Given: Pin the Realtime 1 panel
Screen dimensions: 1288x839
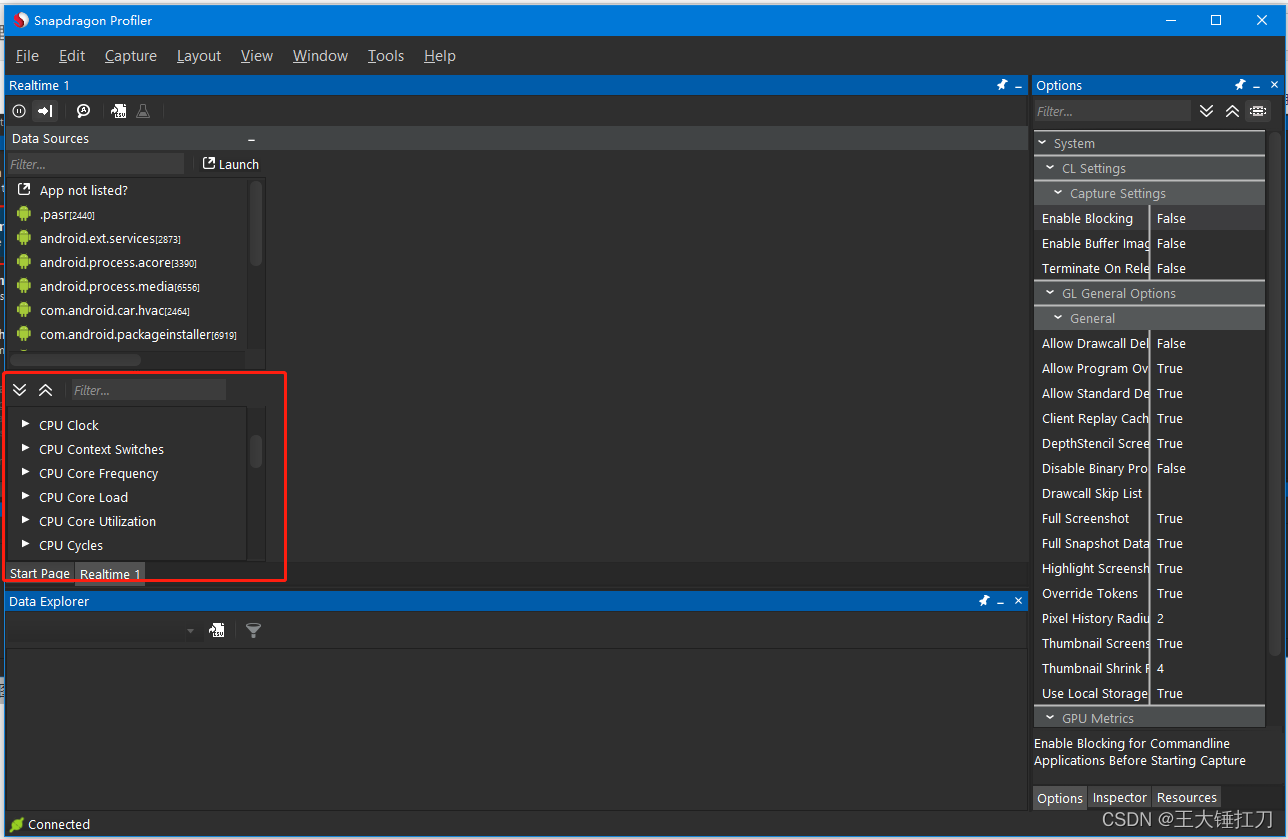Looking at the screenshot, I should click(x=1002, y=85).
